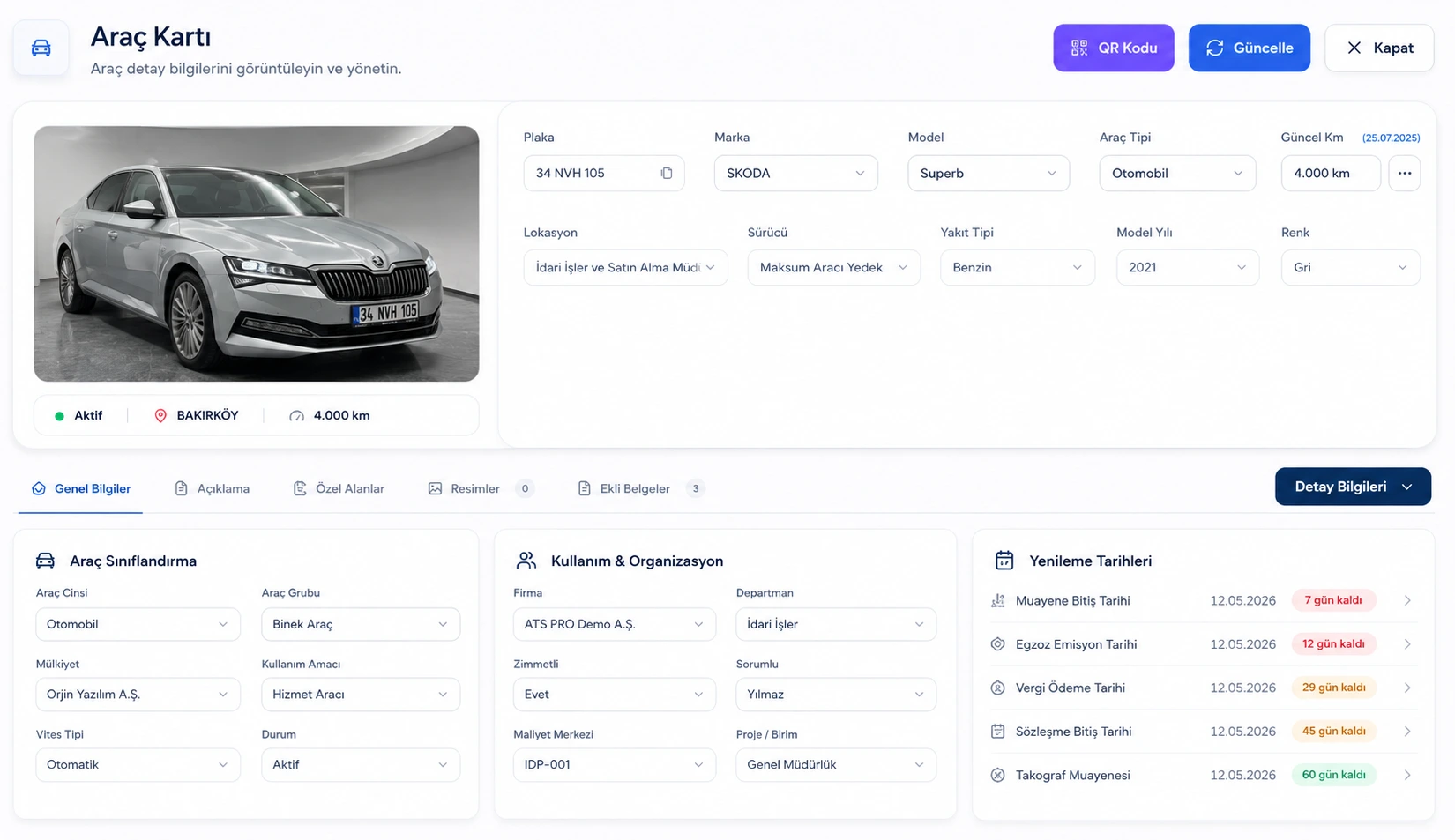Click the speedometer icon beside 4.000 km

pyautogui.click(x=296, y=416)
